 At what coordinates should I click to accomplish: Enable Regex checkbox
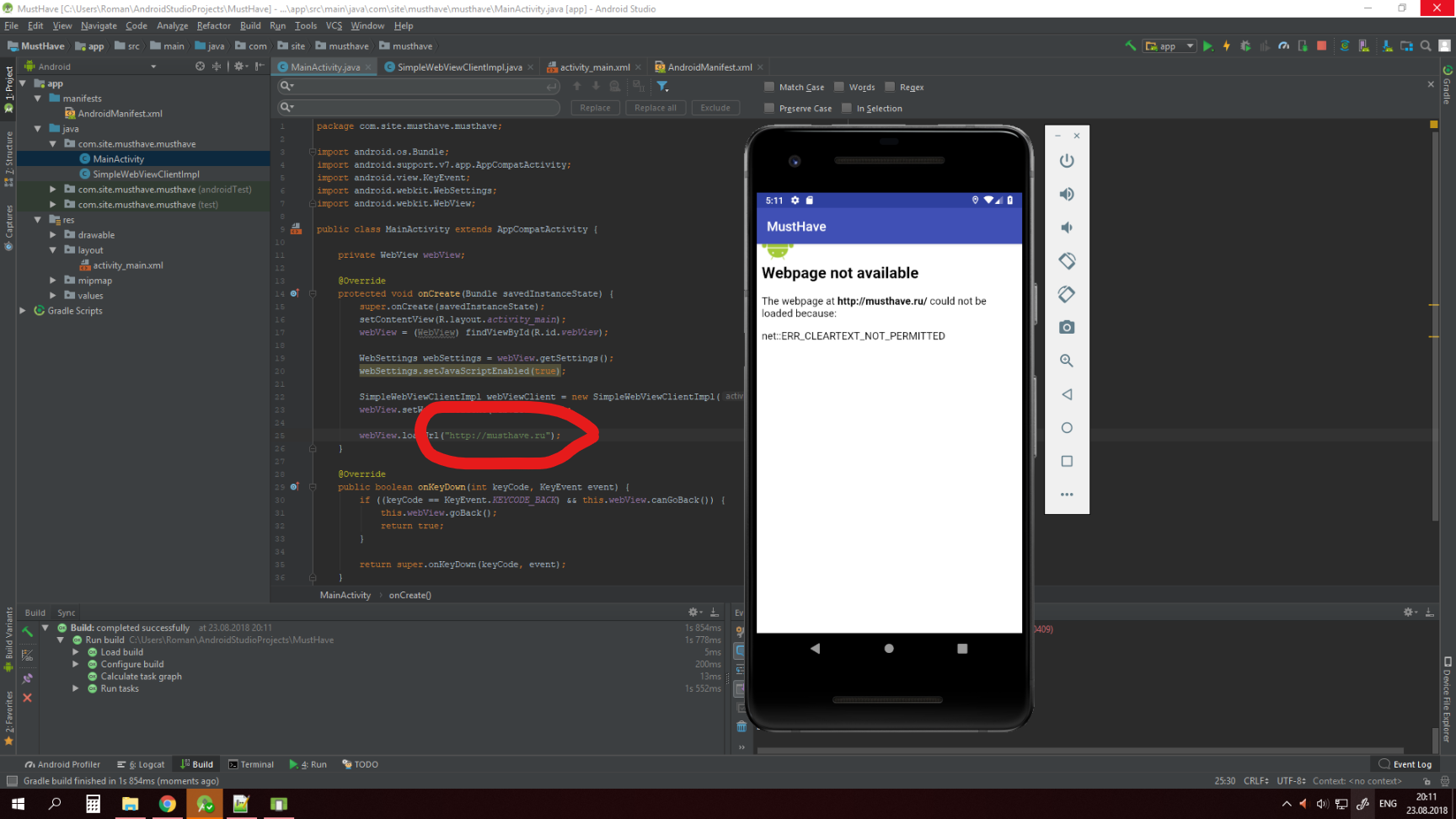coord(890,87)
